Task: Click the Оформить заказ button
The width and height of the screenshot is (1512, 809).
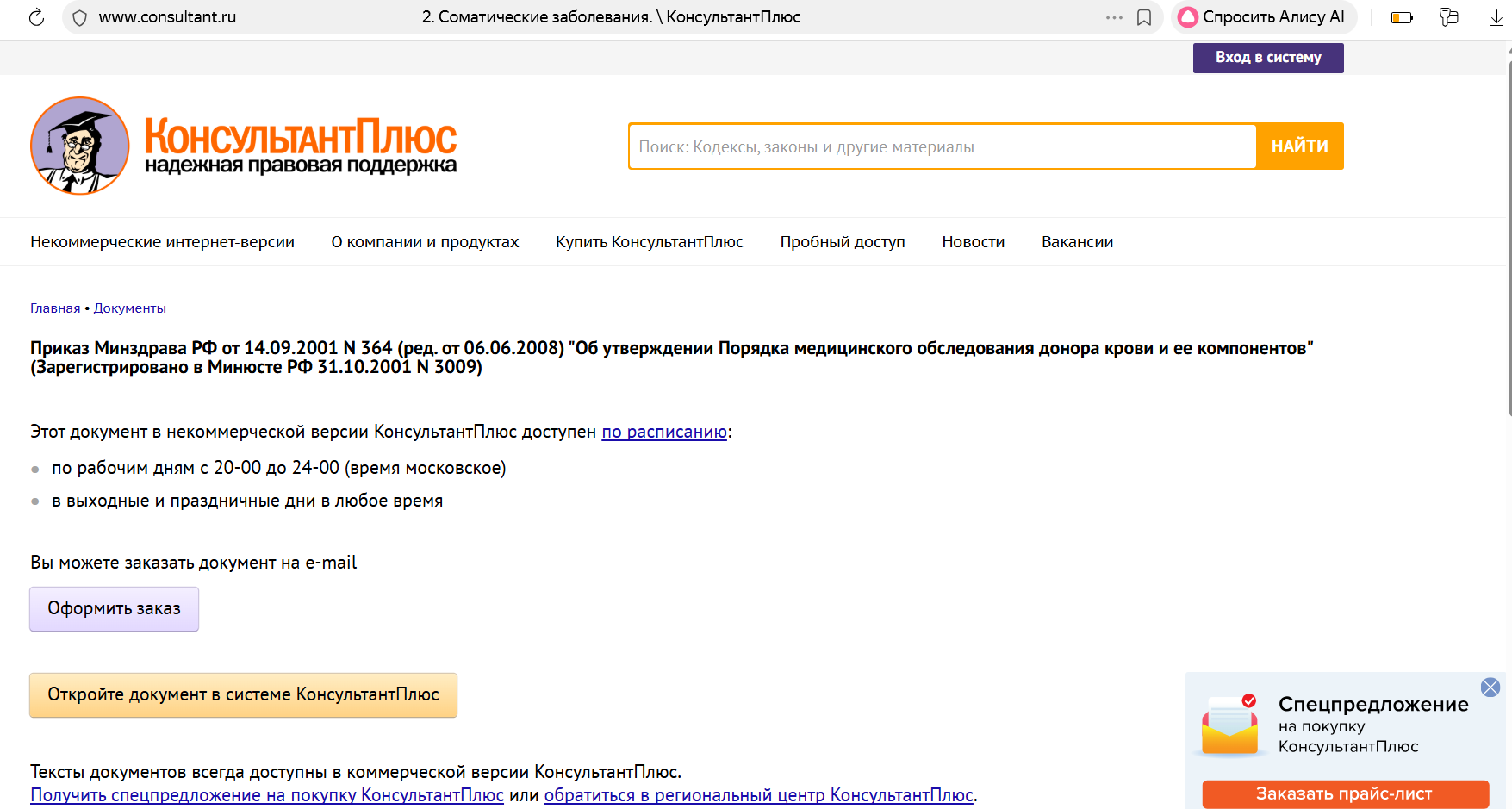Action: tap(114, 609)
